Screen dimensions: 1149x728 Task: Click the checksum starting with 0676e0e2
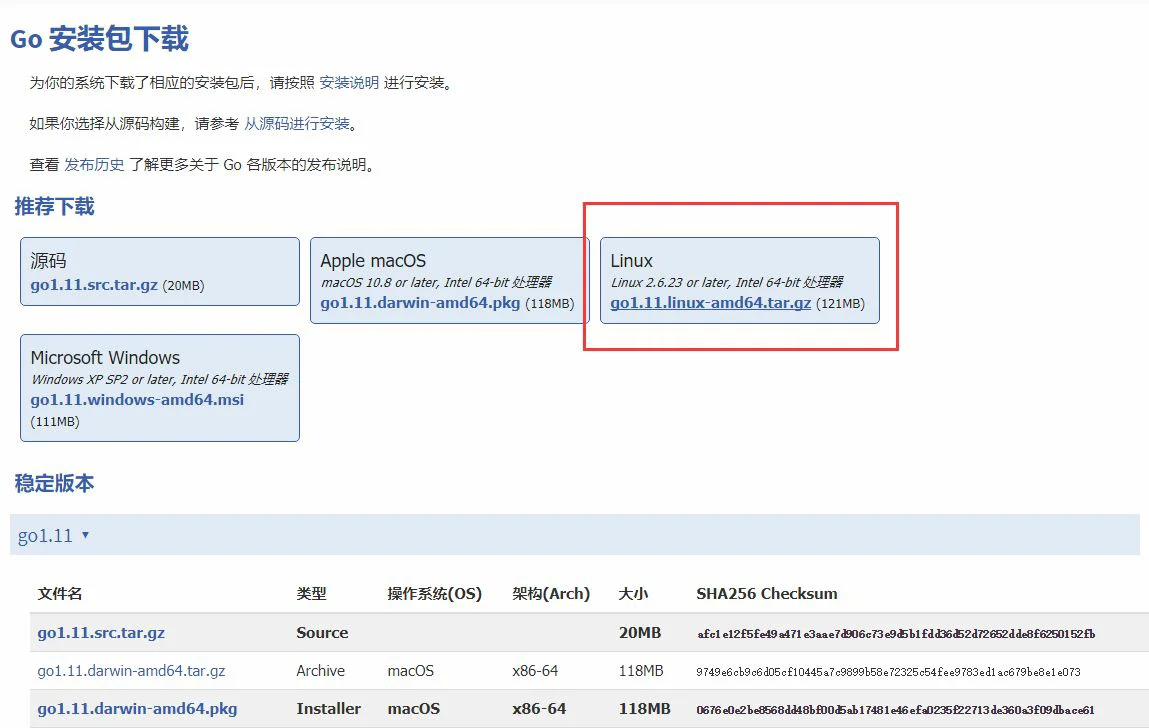(895, 710)
